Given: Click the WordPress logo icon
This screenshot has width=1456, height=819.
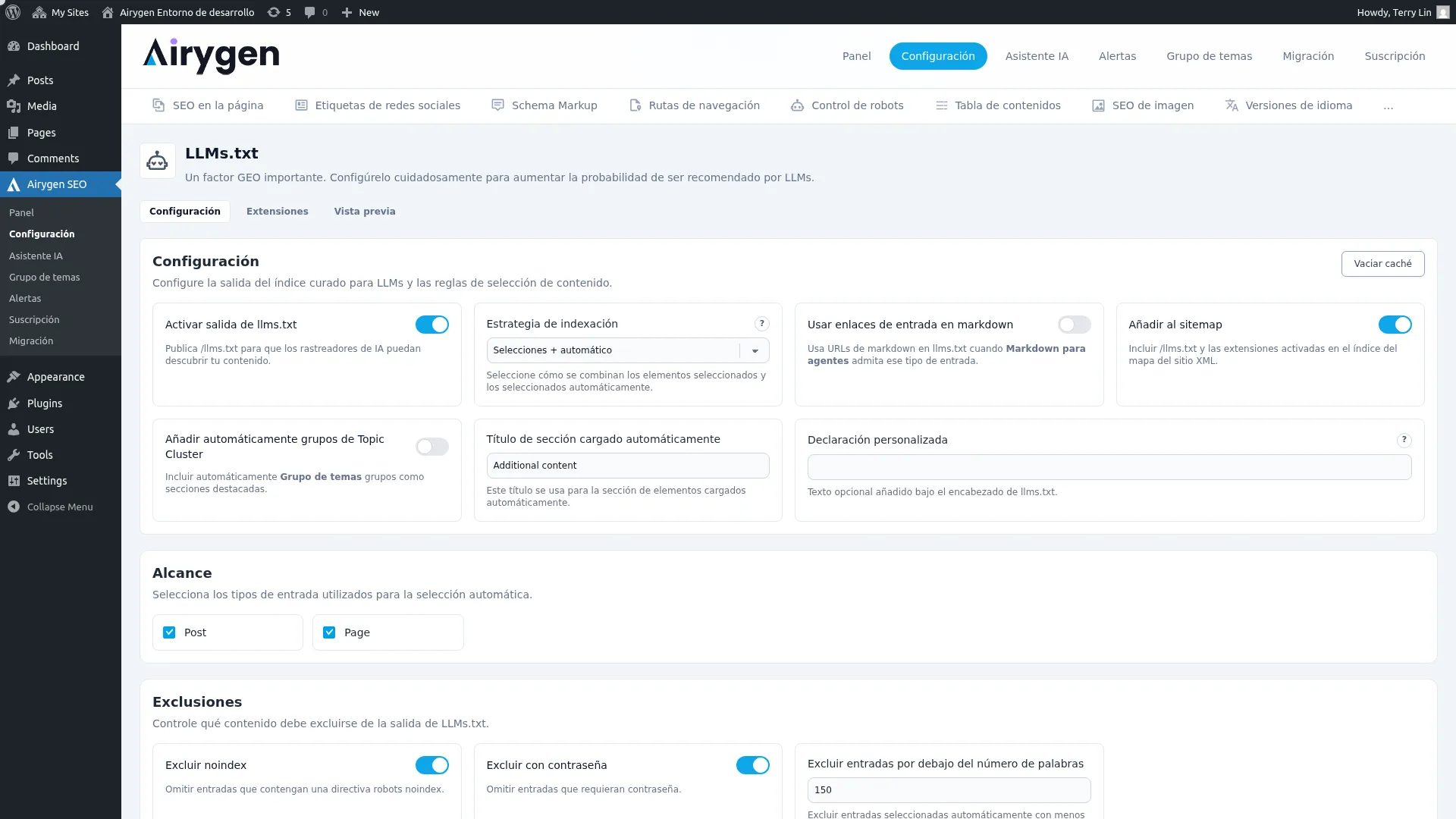Looking at the screenshot, I should [13, 12].
